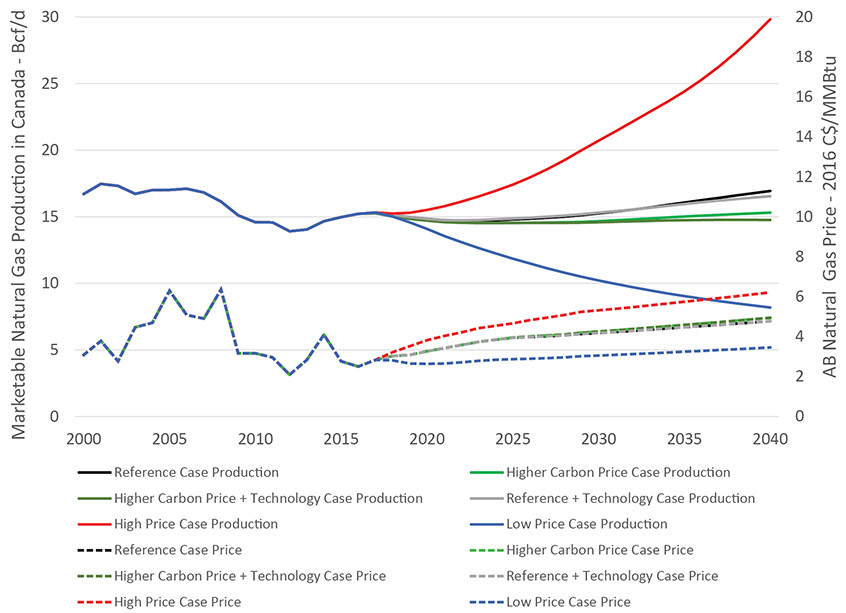Select the green Higher Carbon Price Case Production marker
The image size is (846, 613).
point(487,472)
